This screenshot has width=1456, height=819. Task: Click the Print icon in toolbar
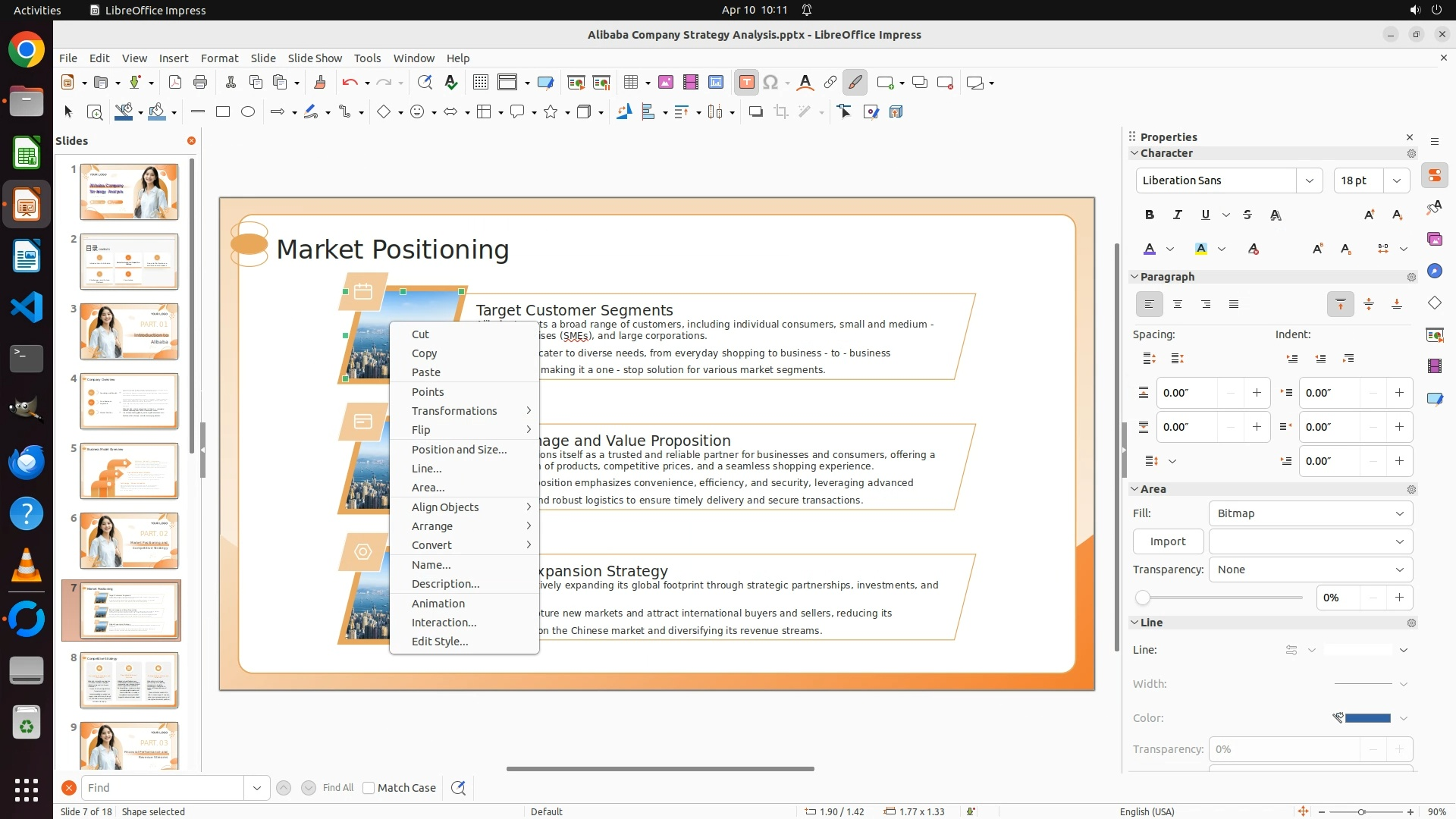click(x=200, y=83)
